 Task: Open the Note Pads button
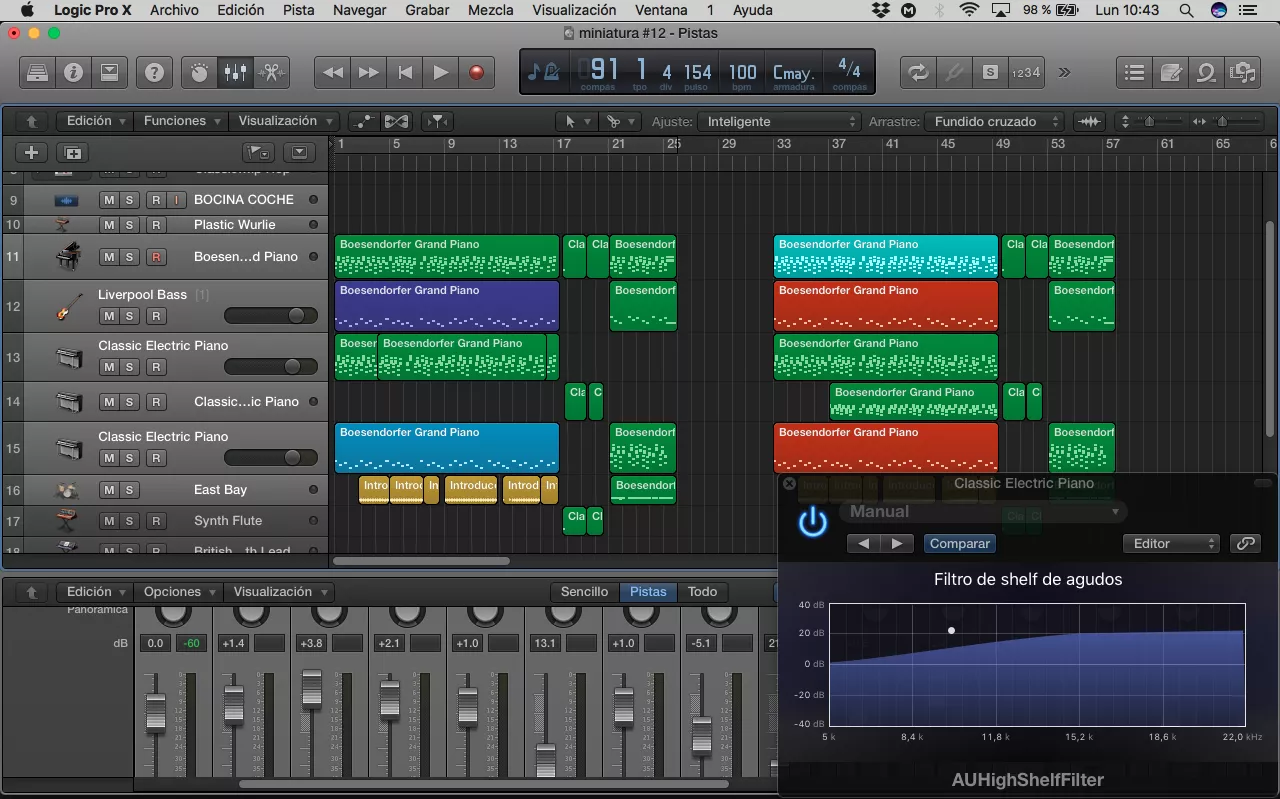point(1170,72)
